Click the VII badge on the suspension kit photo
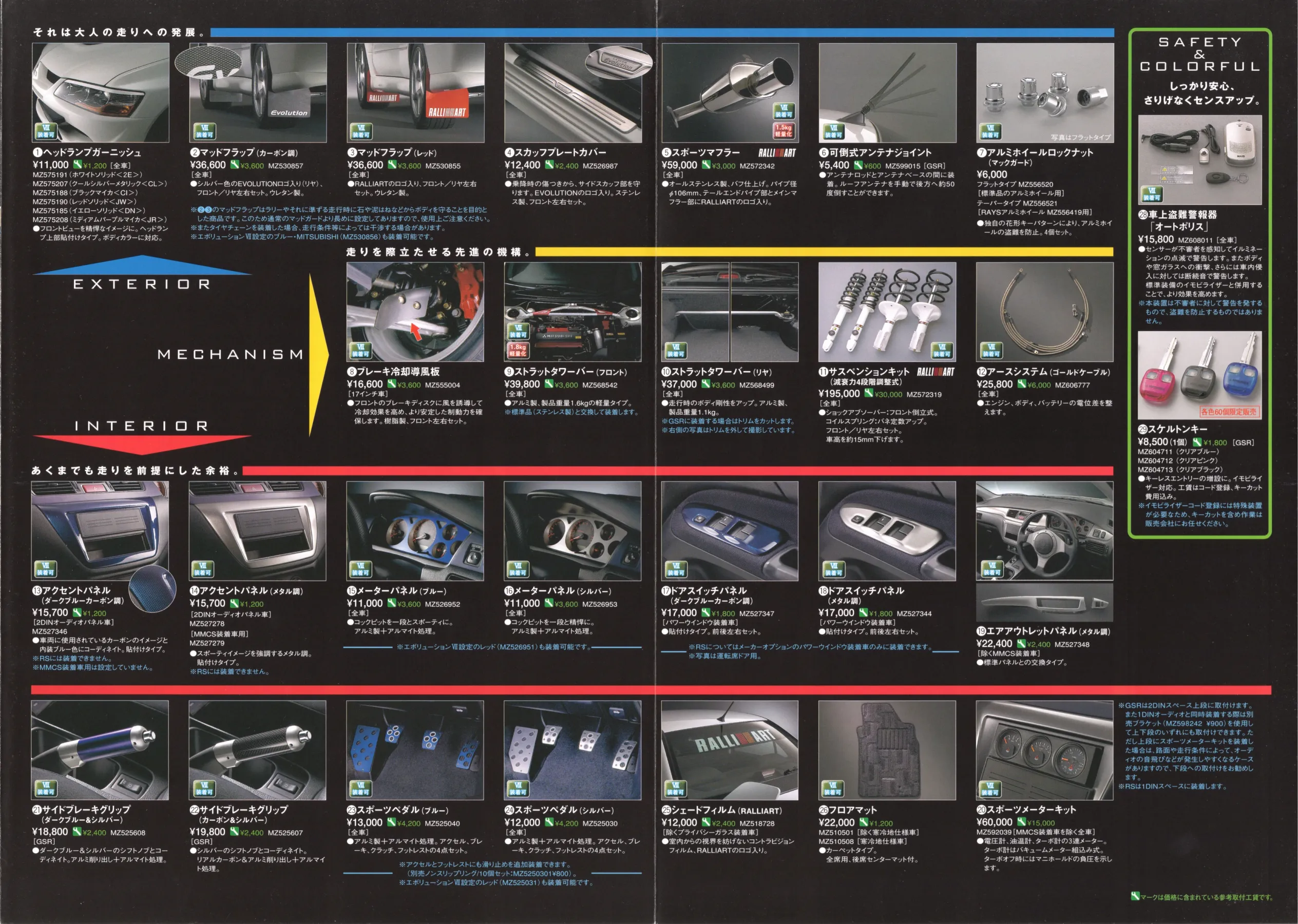 click(x=942, y=351)
